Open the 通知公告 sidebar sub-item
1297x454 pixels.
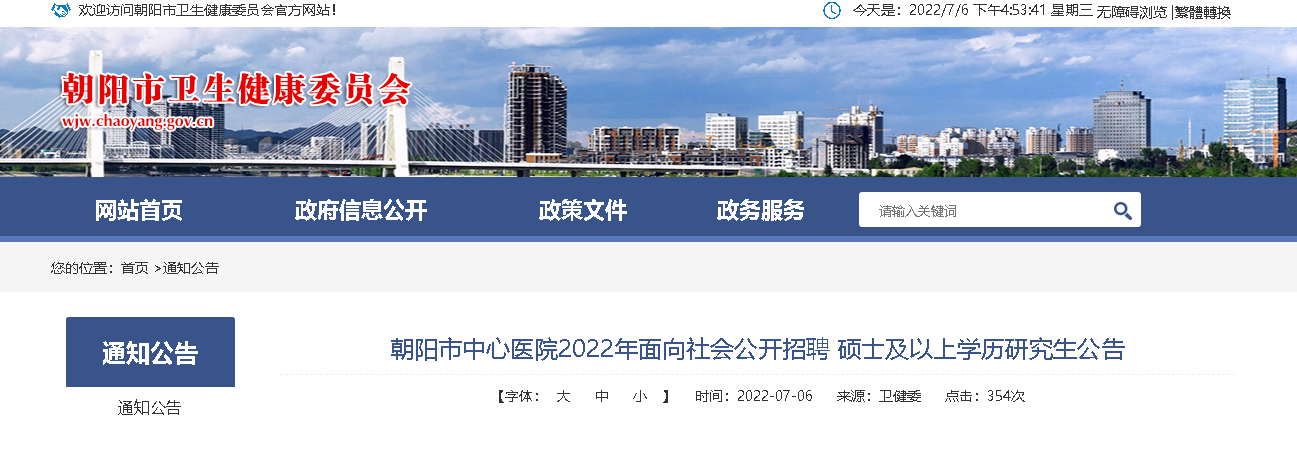[x=150, y=408]
